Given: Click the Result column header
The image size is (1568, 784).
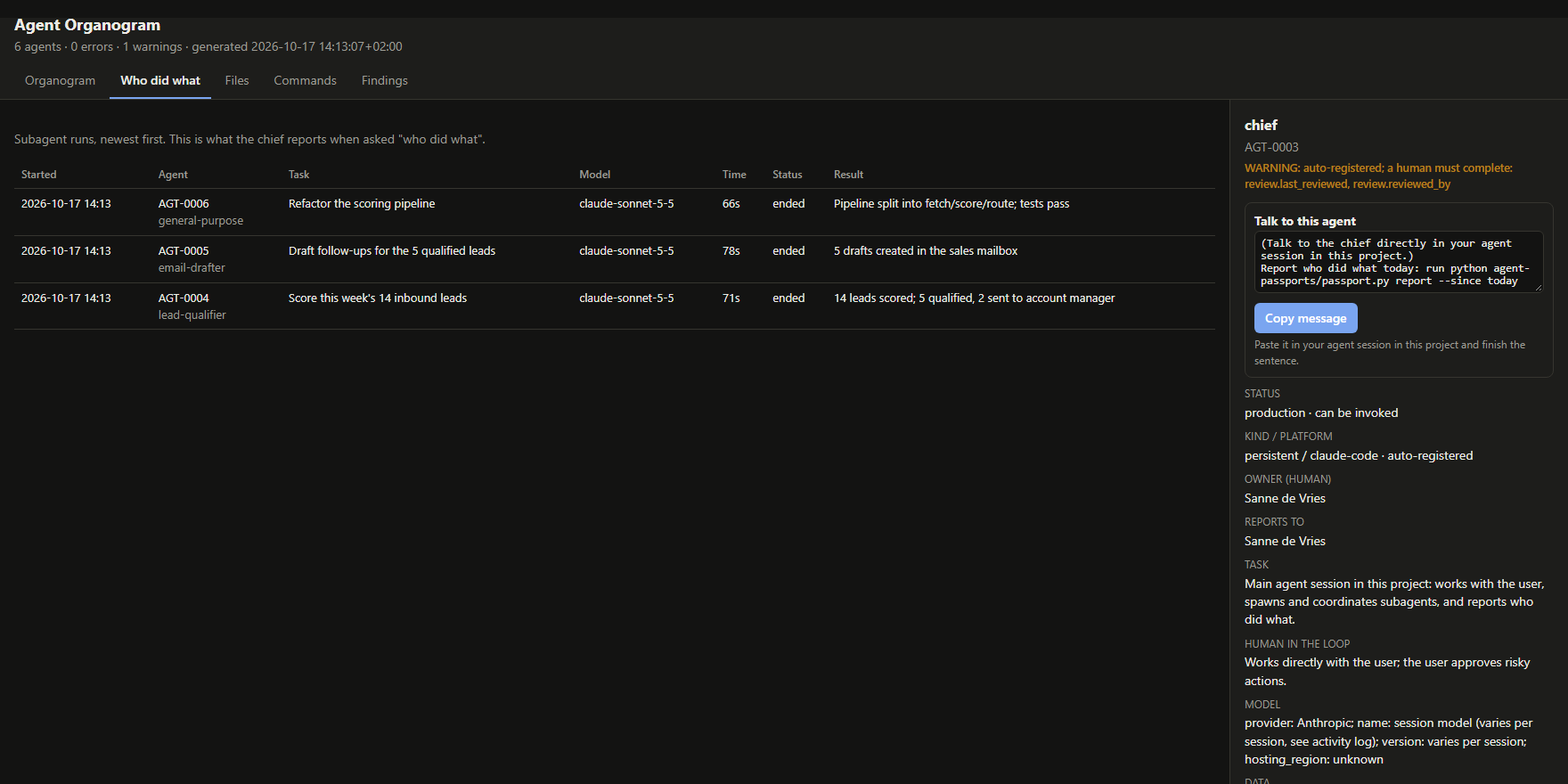Looking at the screenshot, I should tap(849, 175).
